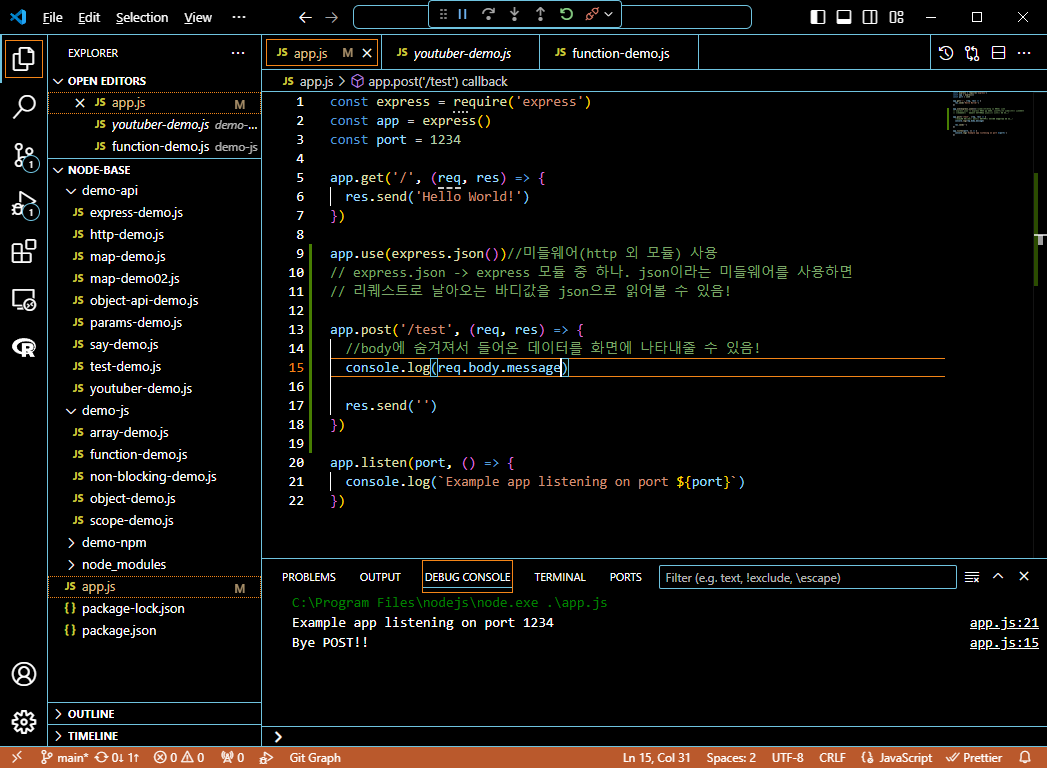The width and height of the screenshot is (1047, 768).
Task: Open the Run and Debug view
Action: point(24,204)
